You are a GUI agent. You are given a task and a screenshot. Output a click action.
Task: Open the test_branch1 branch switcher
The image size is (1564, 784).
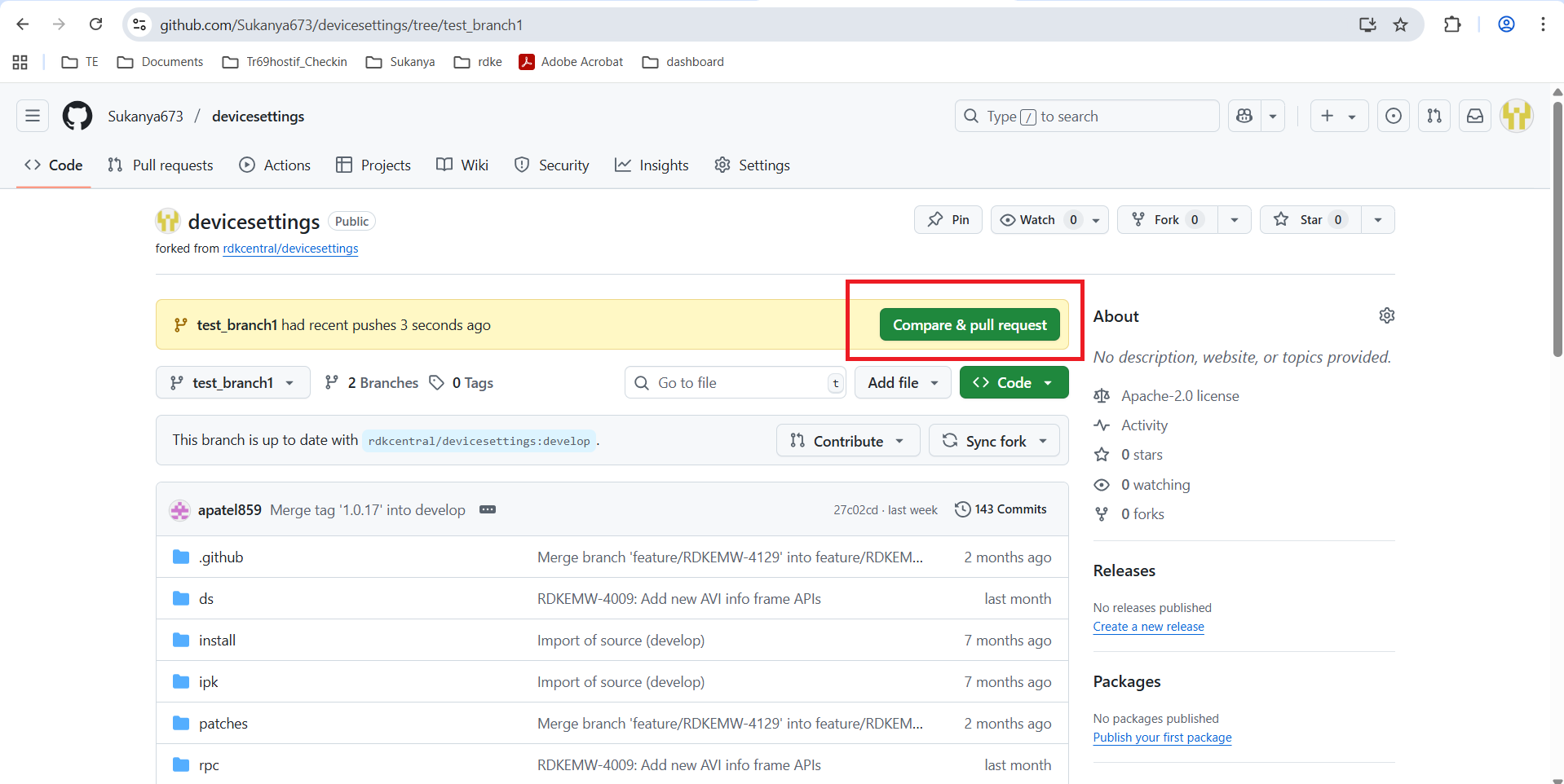[232, 383]
